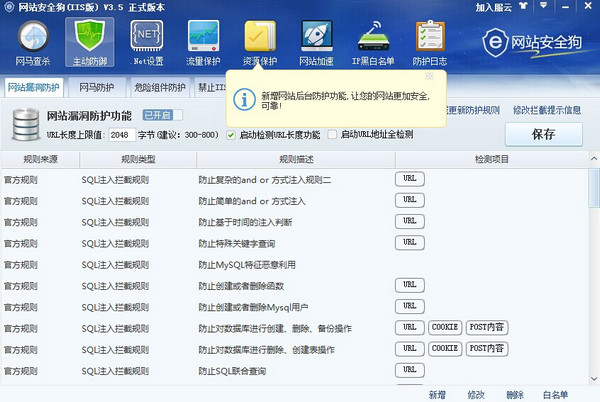
Task: Open IP黑白名单 router icon
Action: click(x=373, y=43)
